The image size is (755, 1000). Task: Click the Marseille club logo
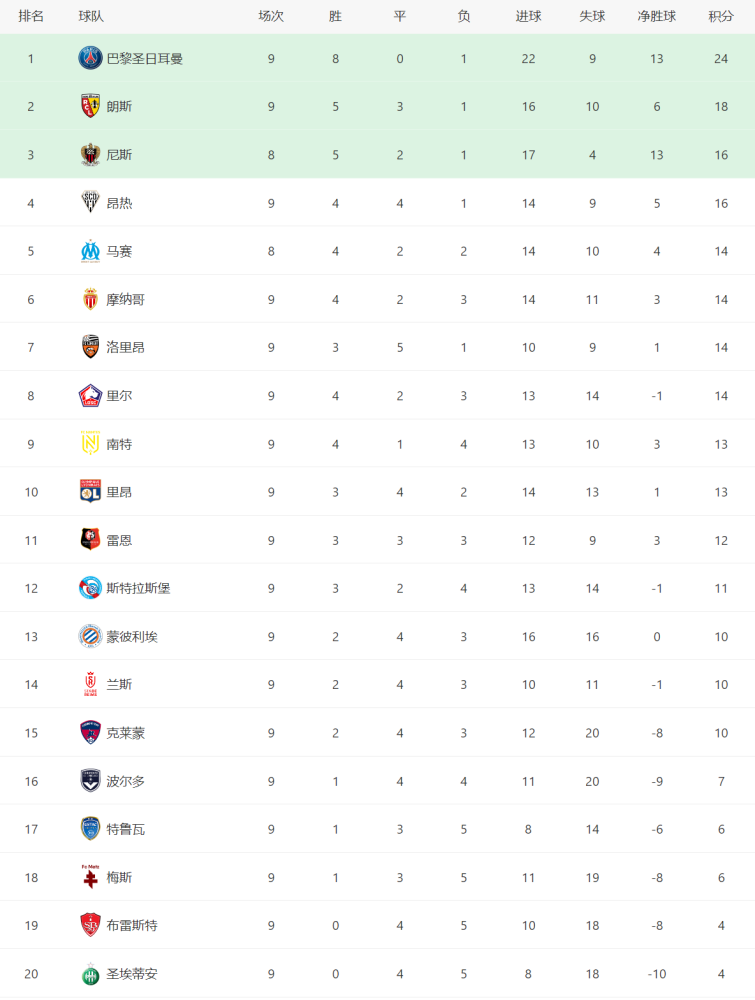tap(91, 251)
